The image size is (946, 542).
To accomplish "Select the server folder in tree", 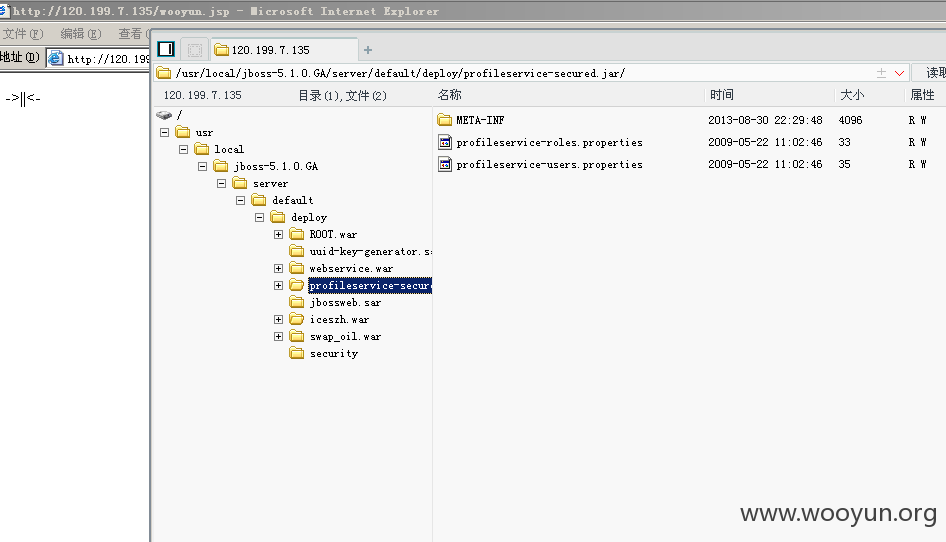I will click(270, 183).
